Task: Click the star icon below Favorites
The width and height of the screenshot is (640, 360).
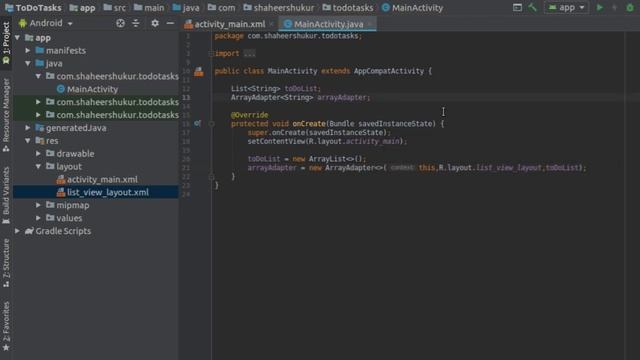Action: (6, 348)
